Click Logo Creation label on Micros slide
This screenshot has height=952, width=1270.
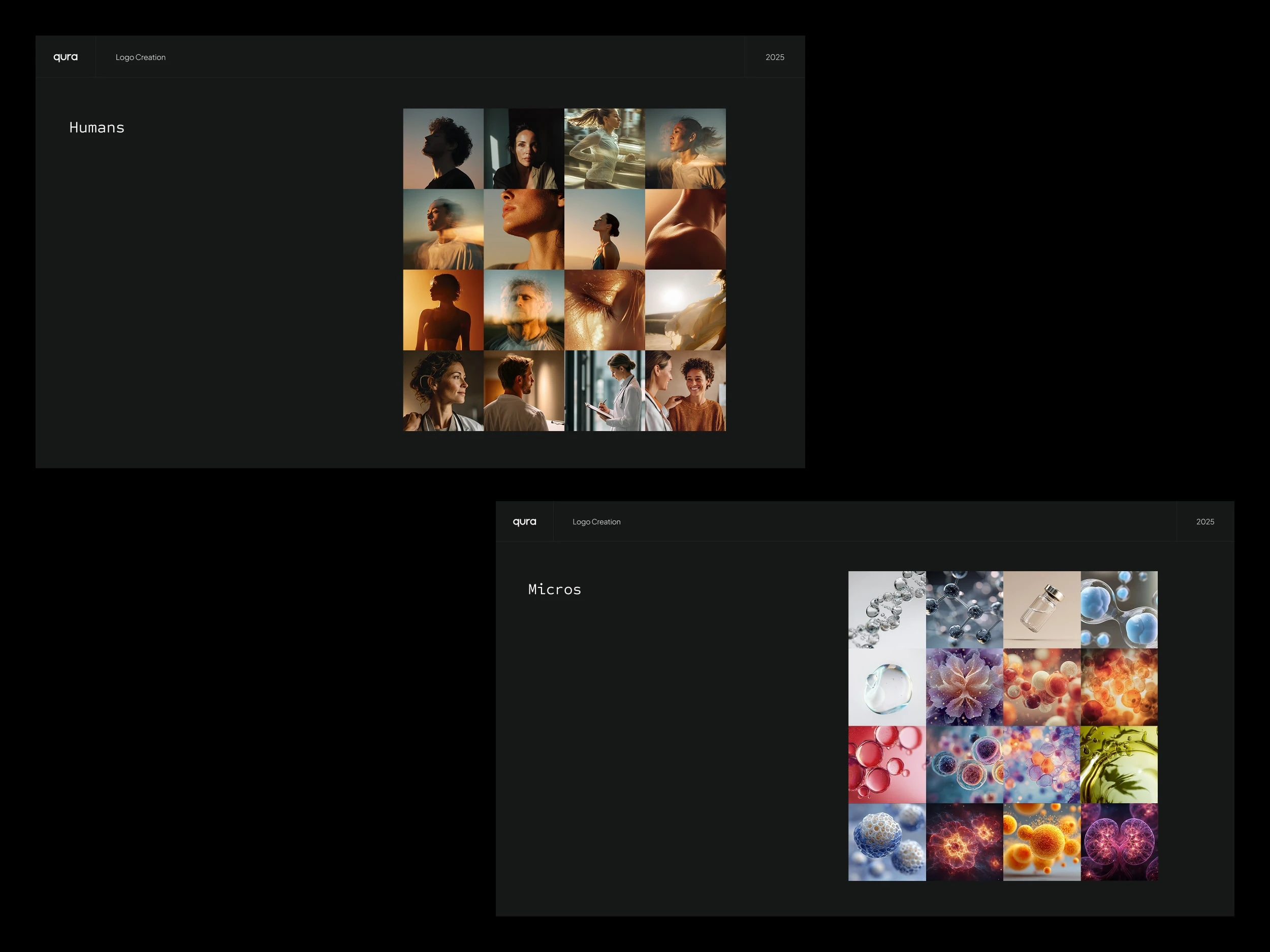pos(596,521)
